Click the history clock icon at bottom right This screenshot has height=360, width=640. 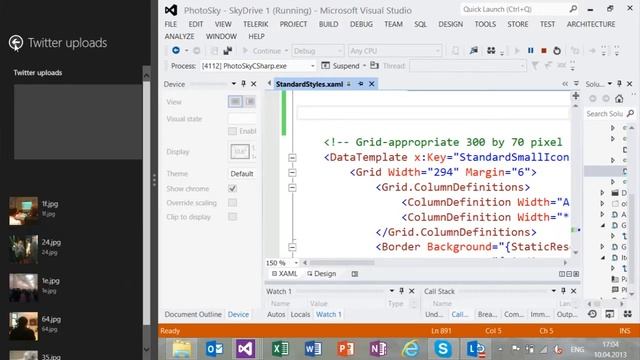click(592, 314)
